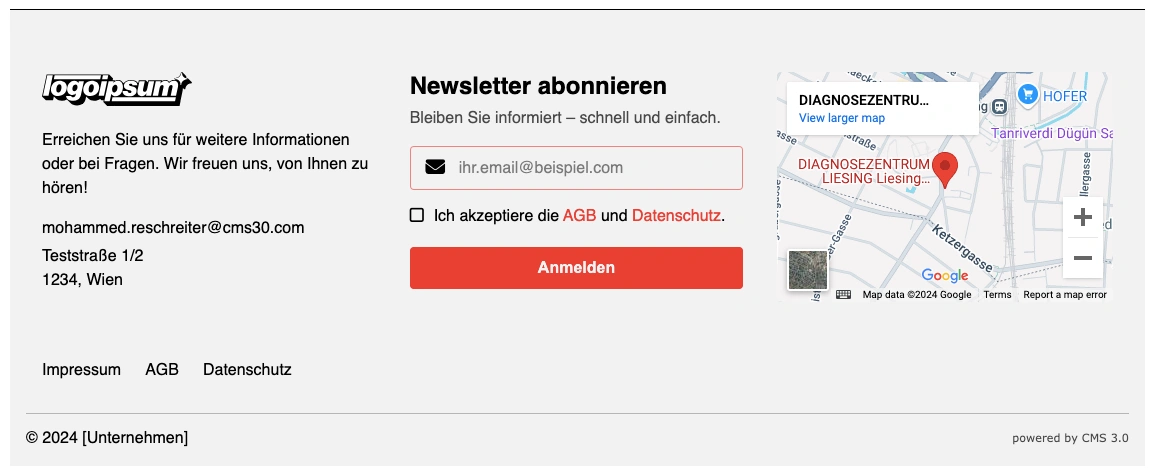Tick the AGB and Datenschutz acceptance checkbox
The width and height of the screenshot is (1153, 472).
[417, 215]
